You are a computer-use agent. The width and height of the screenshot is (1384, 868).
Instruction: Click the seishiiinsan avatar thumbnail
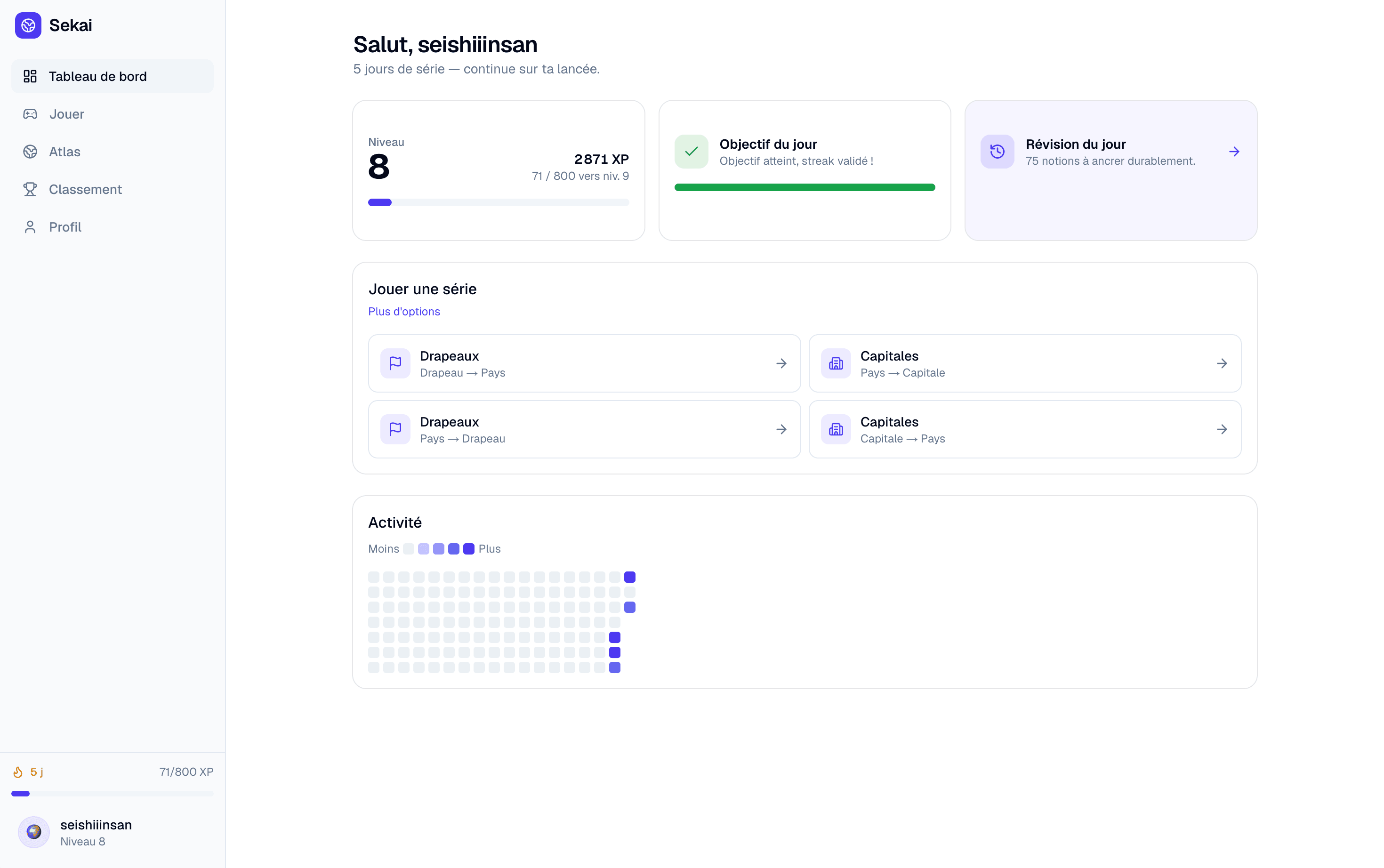[34, 832]
